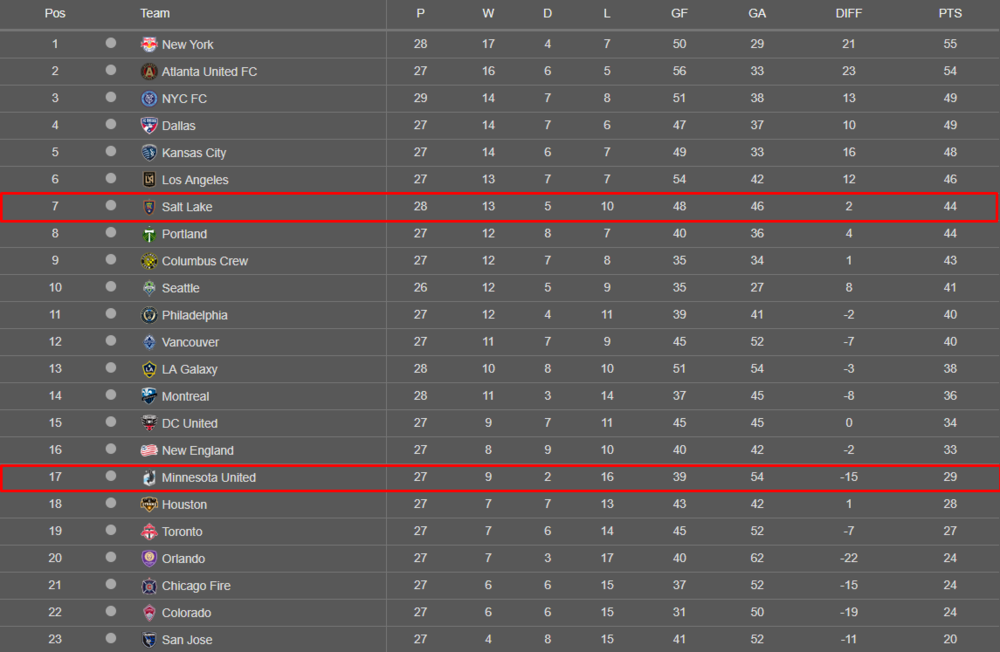The height and width of the screenshot is (652, 1000).
Task: Select the LA Galaxy crest icon
Action: coord(149,369)
